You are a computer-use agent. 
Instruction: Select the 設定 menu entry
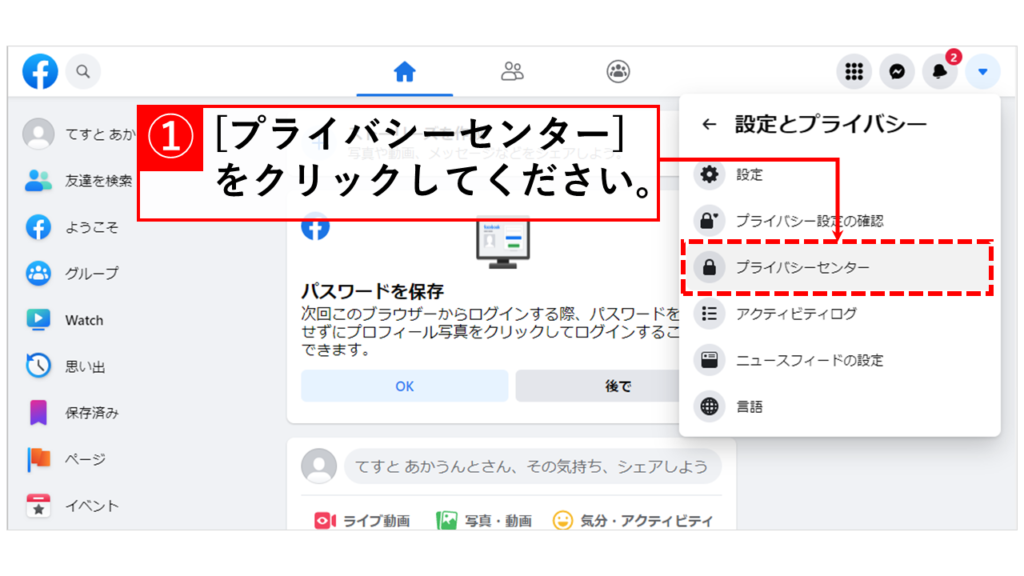coord(840,174)
